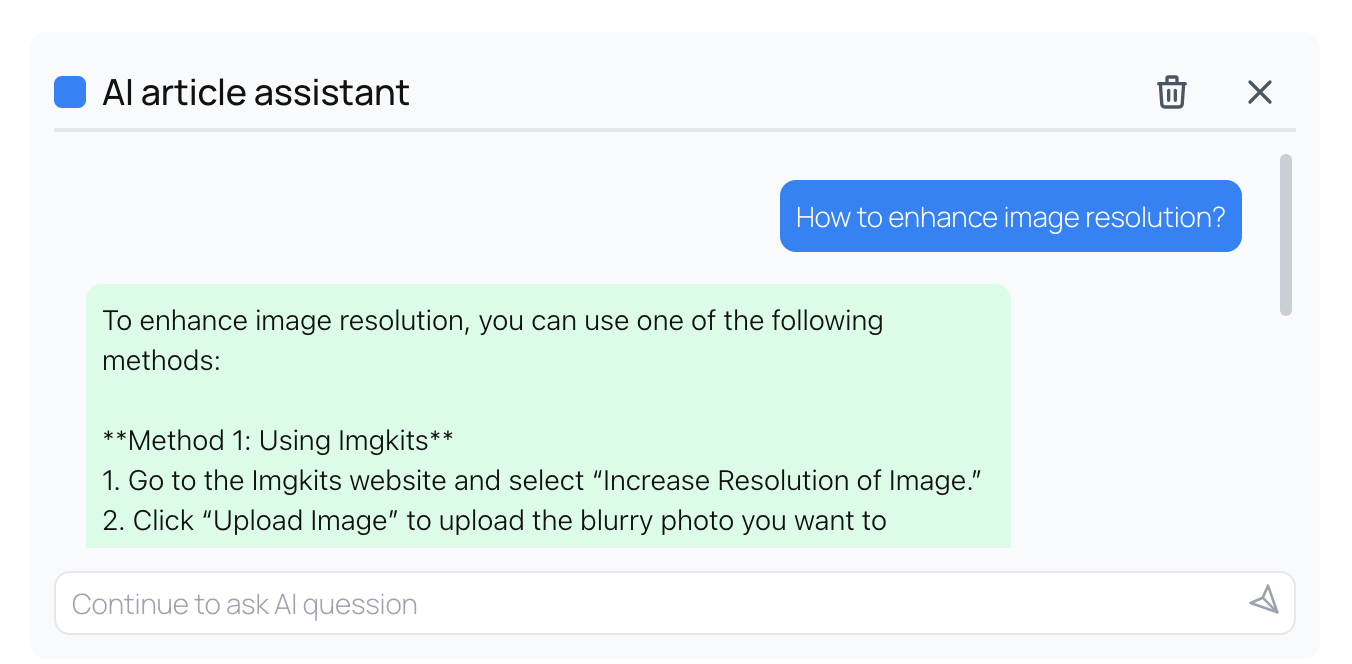Screen dimensions: 1352x664
Task: Send the question with paper plane icon
Action: point(1264,600)
